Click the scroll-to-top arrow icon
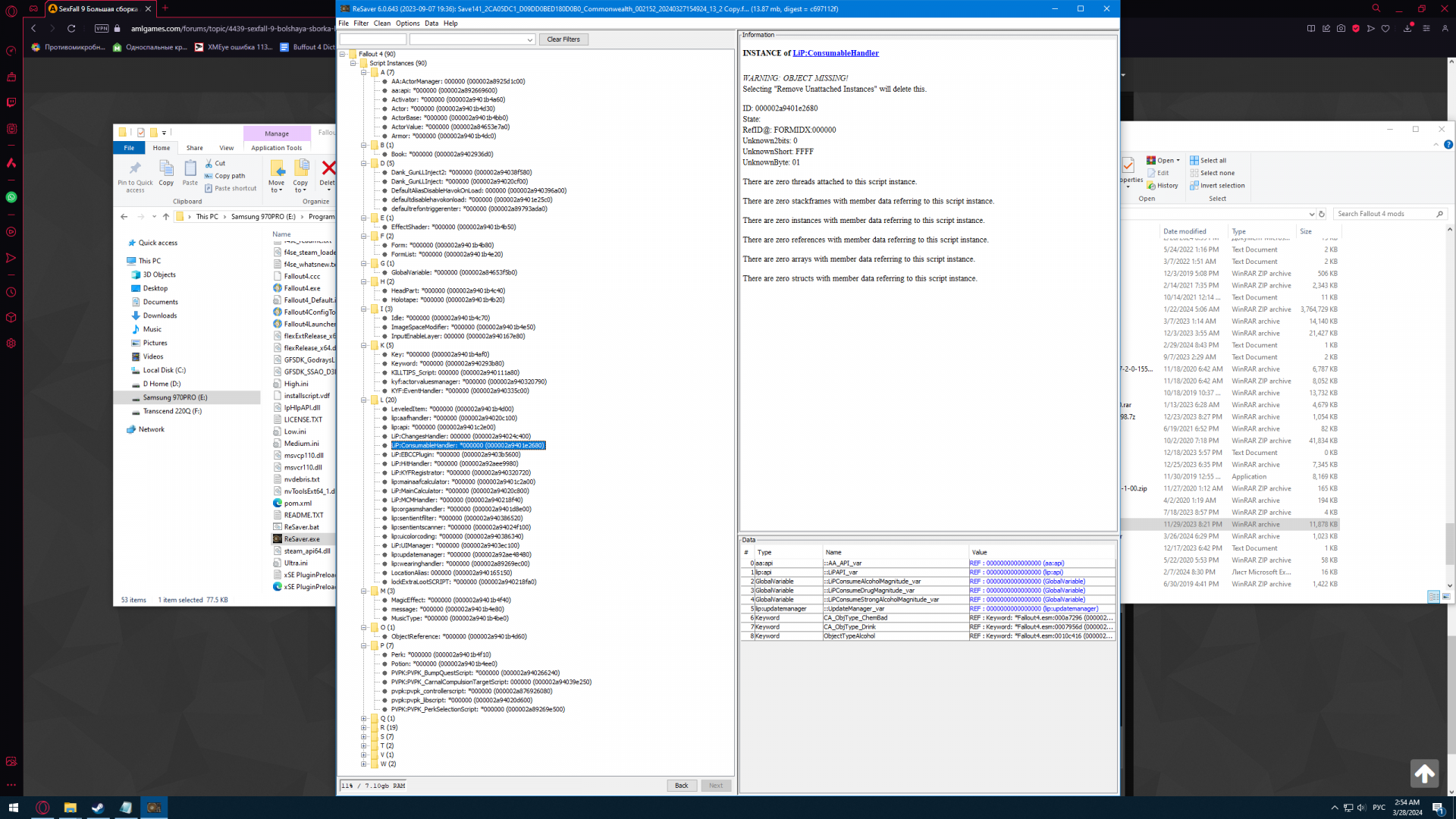Screen dimensions: 1456x819 (x=1424, y=773)
